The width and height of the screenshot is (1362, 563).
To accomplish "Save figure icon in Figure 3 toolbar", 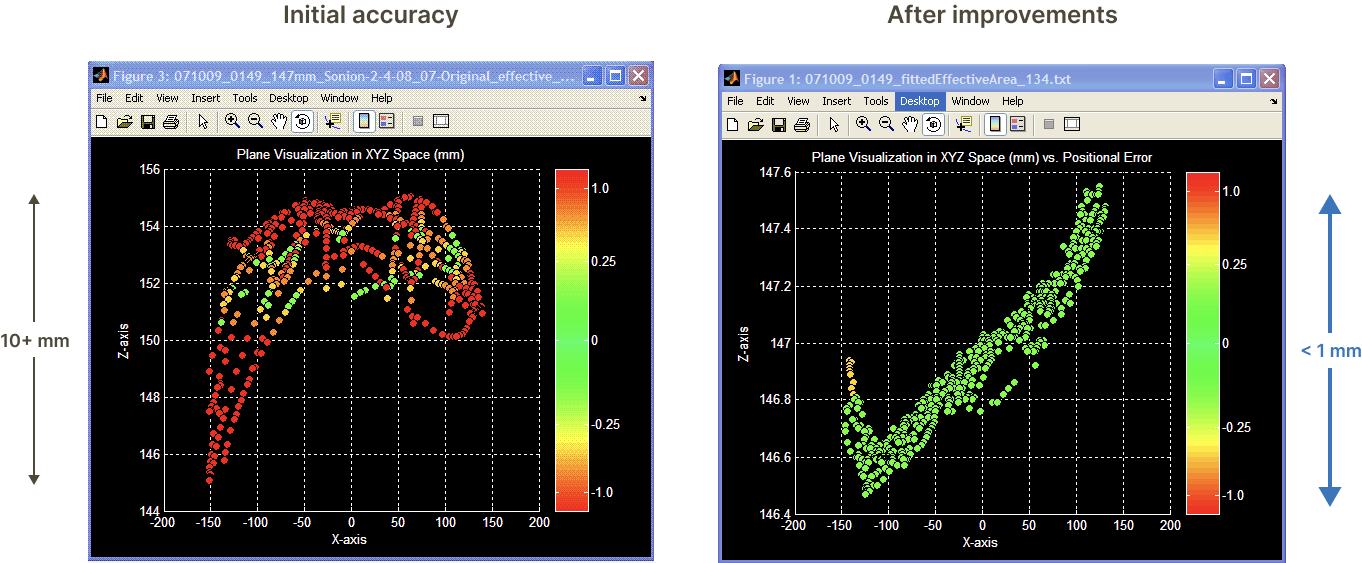I will click(x=147, y=121).
